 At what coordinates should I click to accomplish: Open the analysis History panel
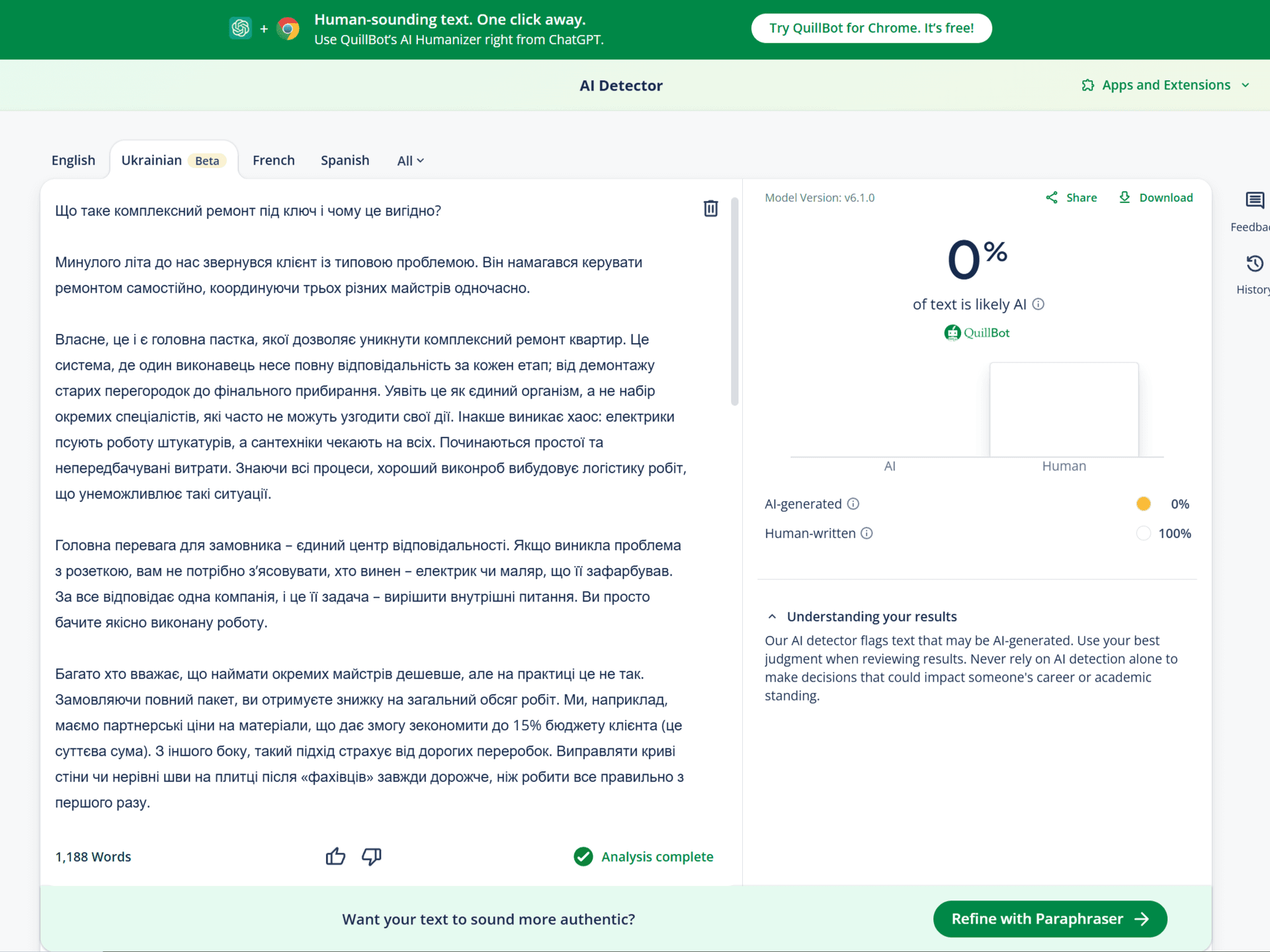tap(1253, 264)
